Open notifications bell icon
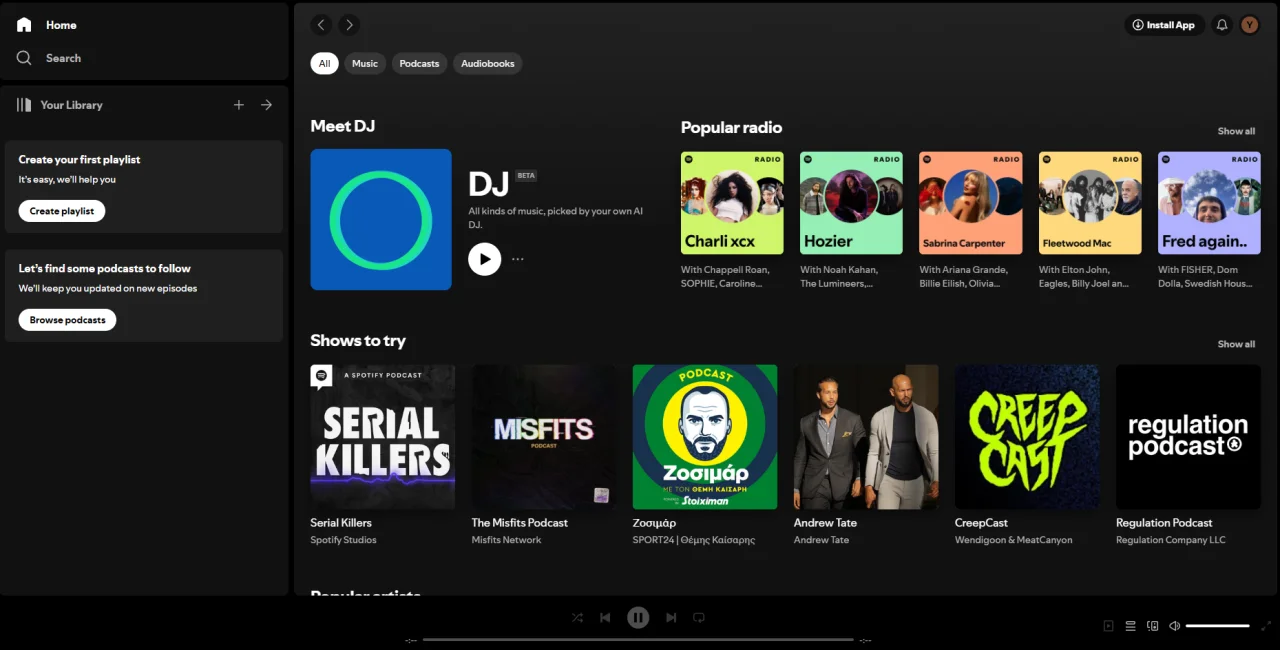 [x=1221, y=25]
